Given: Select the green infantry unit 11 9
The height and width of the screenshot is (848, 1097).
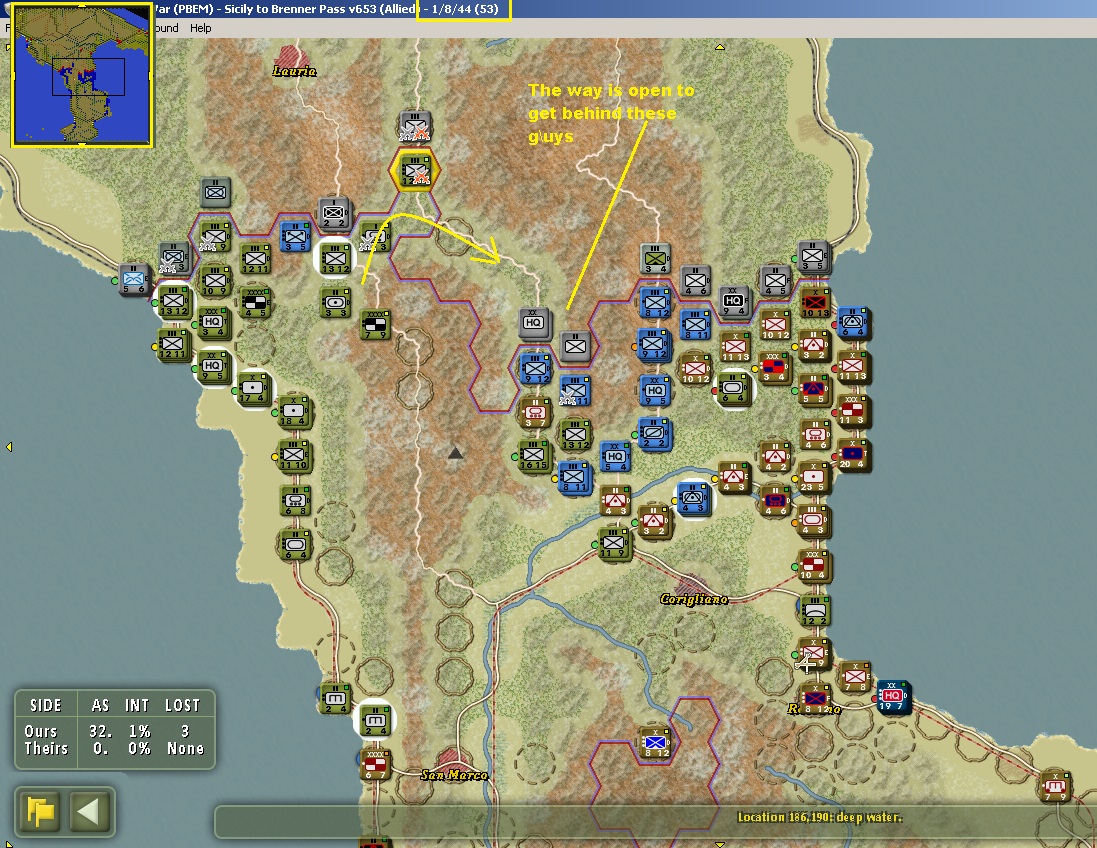Looking at the screenshot, I should tap(614, 543).
